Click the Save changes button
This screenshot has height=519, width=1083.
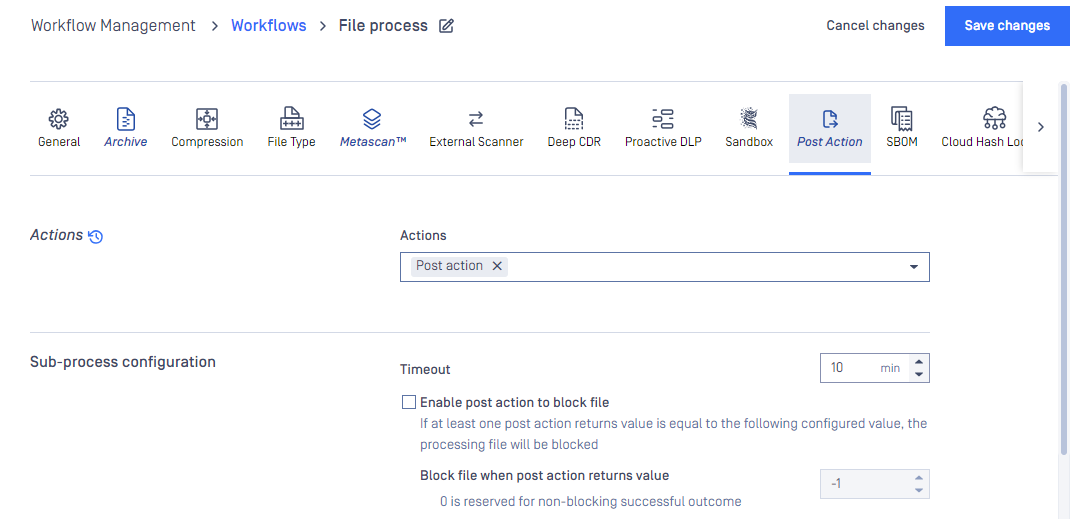tap(1007, 26)
